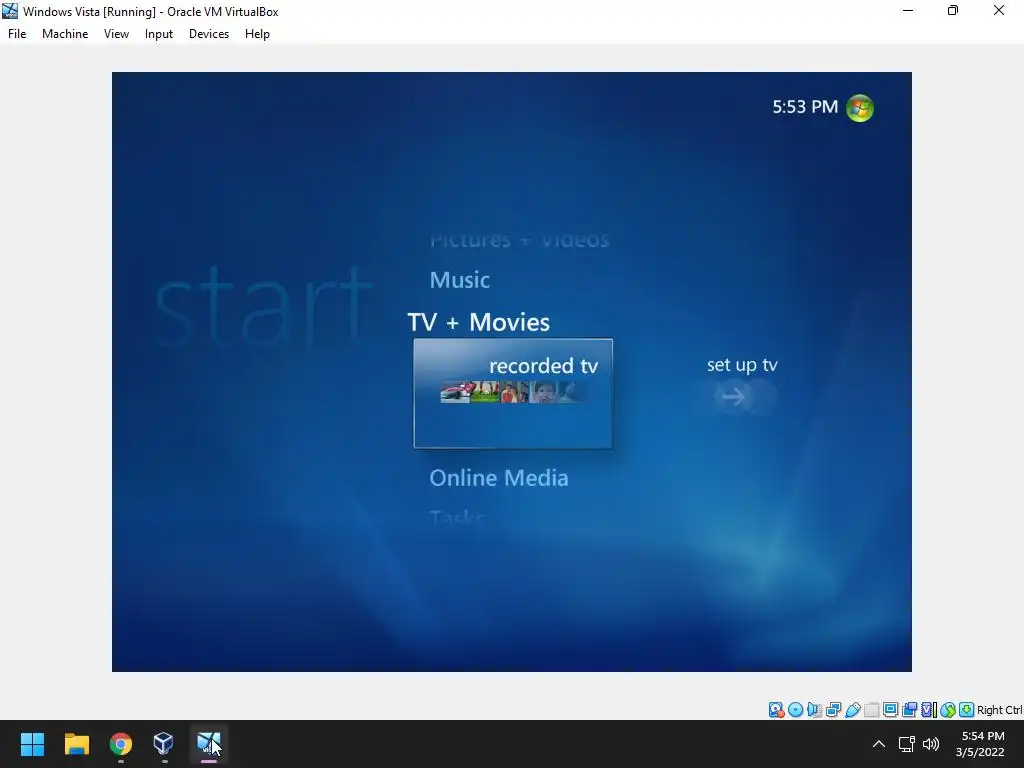This screenshot has height=768, width=1024.
Task: Click shared folders indicator icon
Action: pyautogui.click(x=871, y=710)
